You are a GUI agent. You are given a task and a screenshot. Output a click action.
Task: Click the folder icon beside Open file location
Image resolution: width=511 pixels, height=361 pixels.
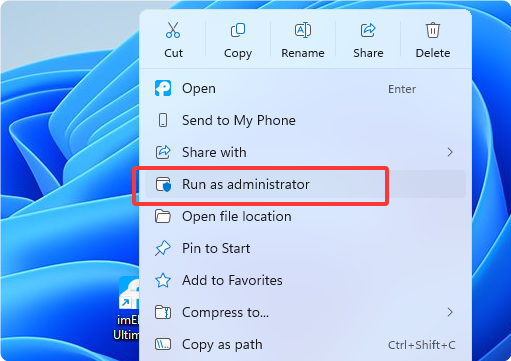[x=163, y=216]
